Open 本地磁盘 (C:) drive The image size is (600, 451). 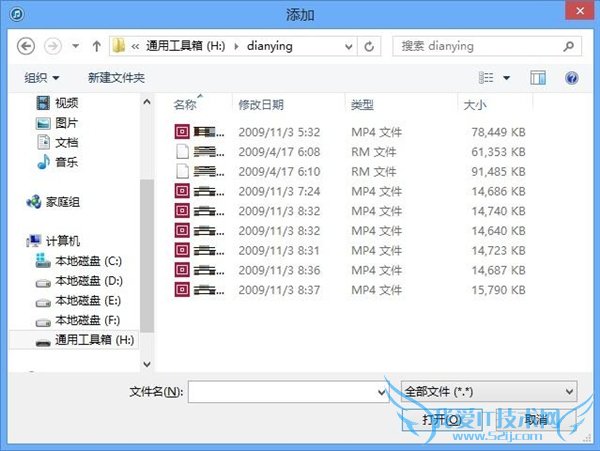coord(79,261)
